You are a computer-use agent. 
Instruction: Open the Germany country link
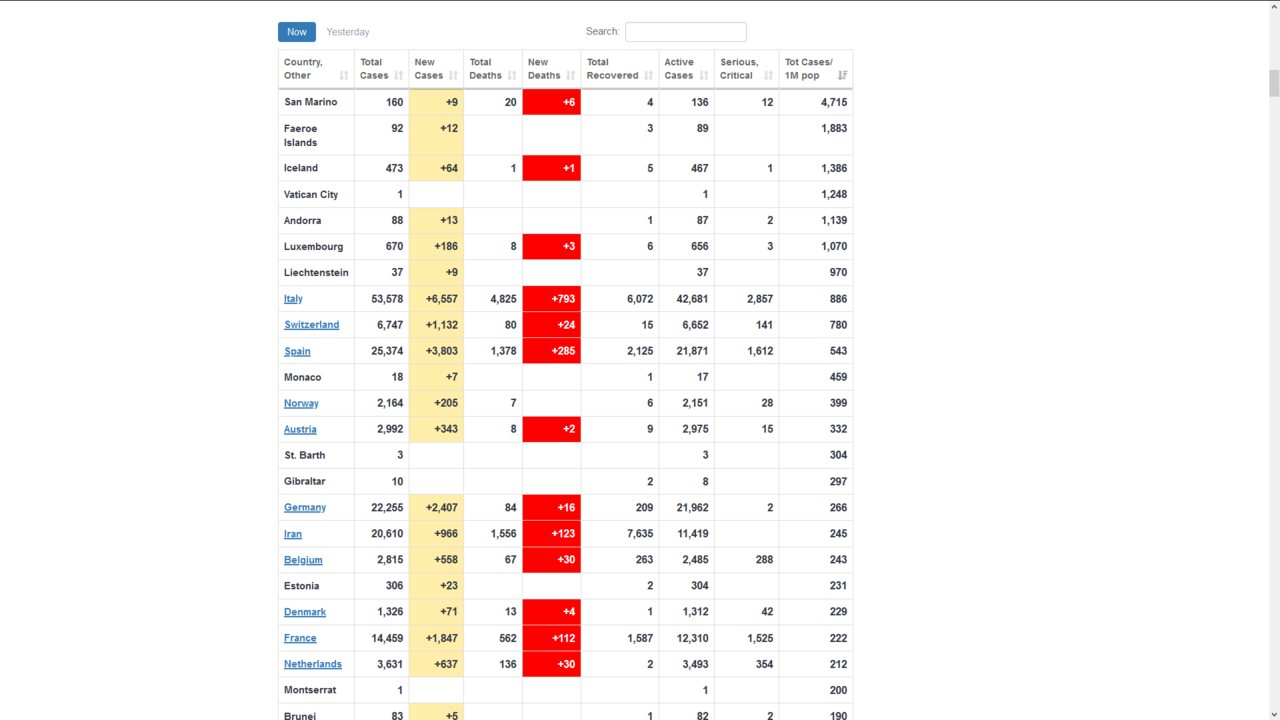305,508
